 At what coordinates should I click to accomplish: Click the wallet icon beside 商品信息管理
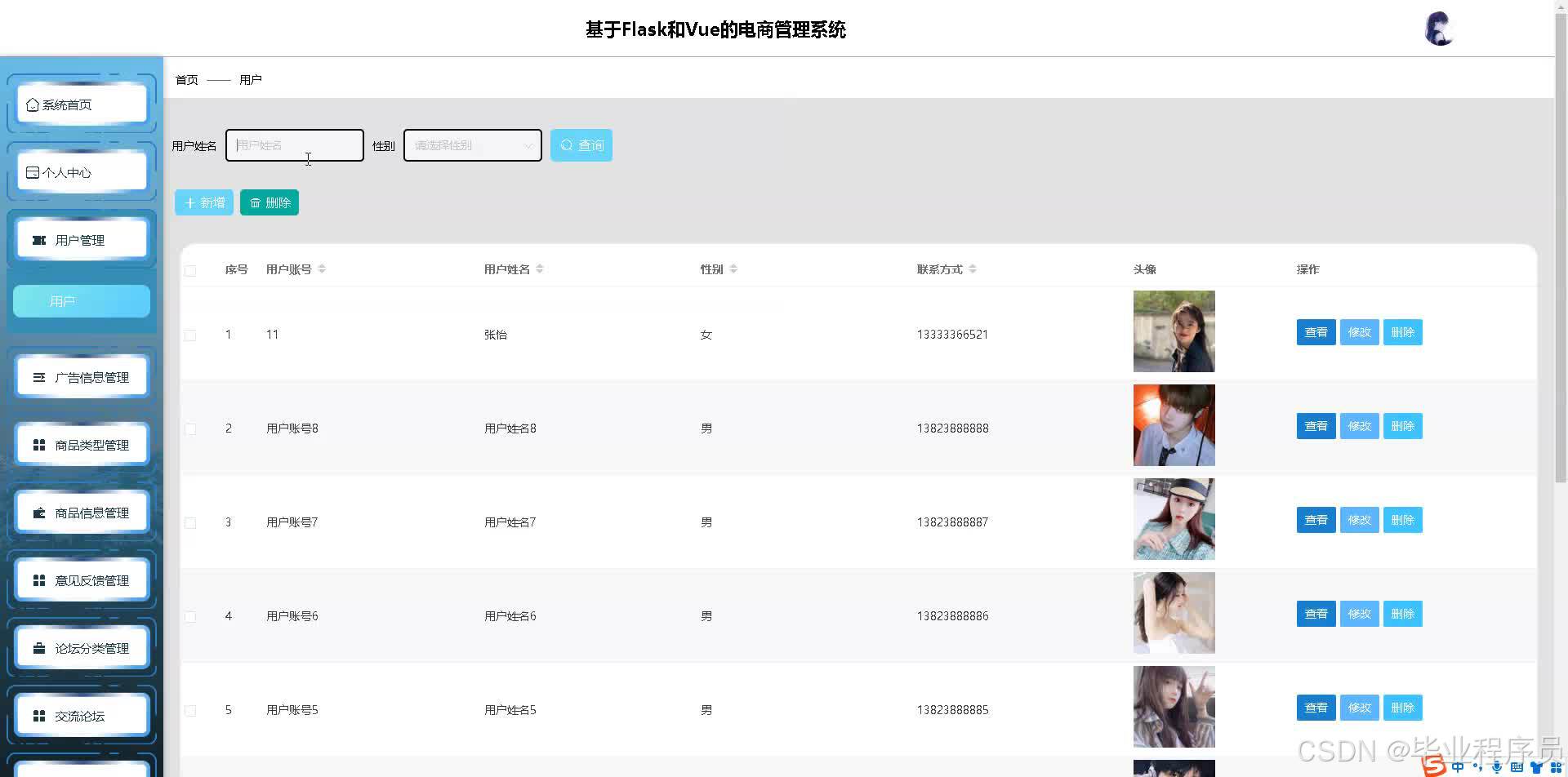[38, 513]
